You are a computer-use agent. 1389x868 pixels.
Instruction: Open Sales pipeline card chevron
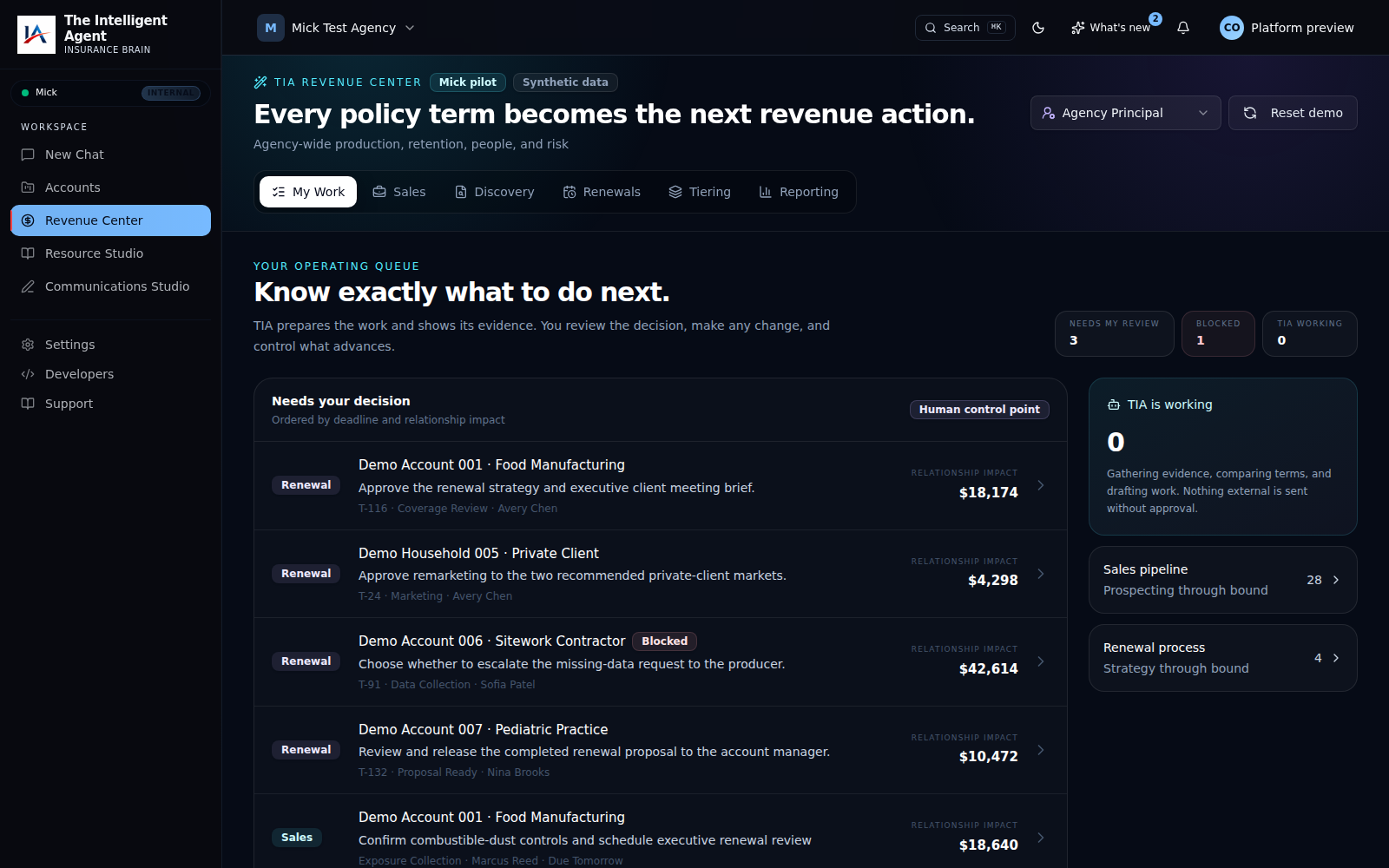[1336, 580]
